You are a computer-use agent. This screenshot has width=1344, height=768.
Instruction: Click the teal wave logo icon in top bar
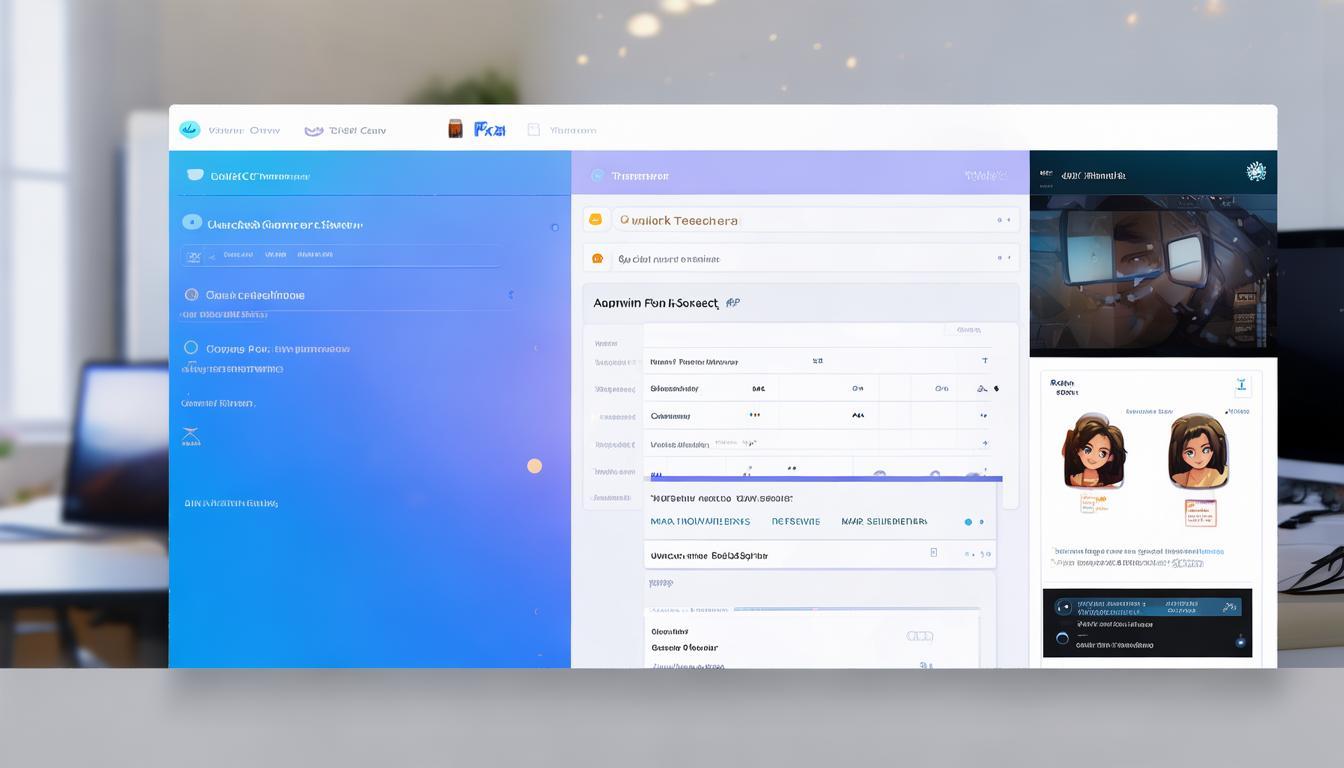[189, 130]
